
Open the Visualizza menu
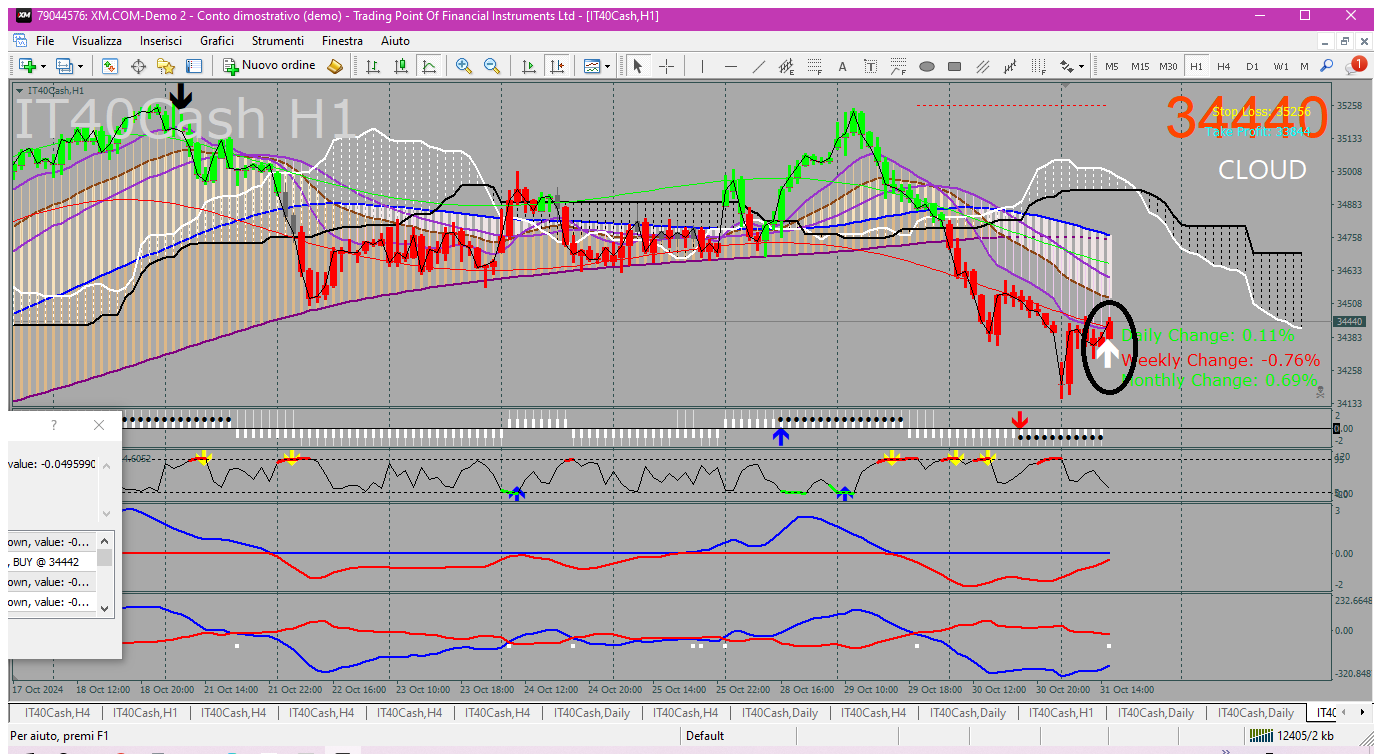tap(97, 41)
